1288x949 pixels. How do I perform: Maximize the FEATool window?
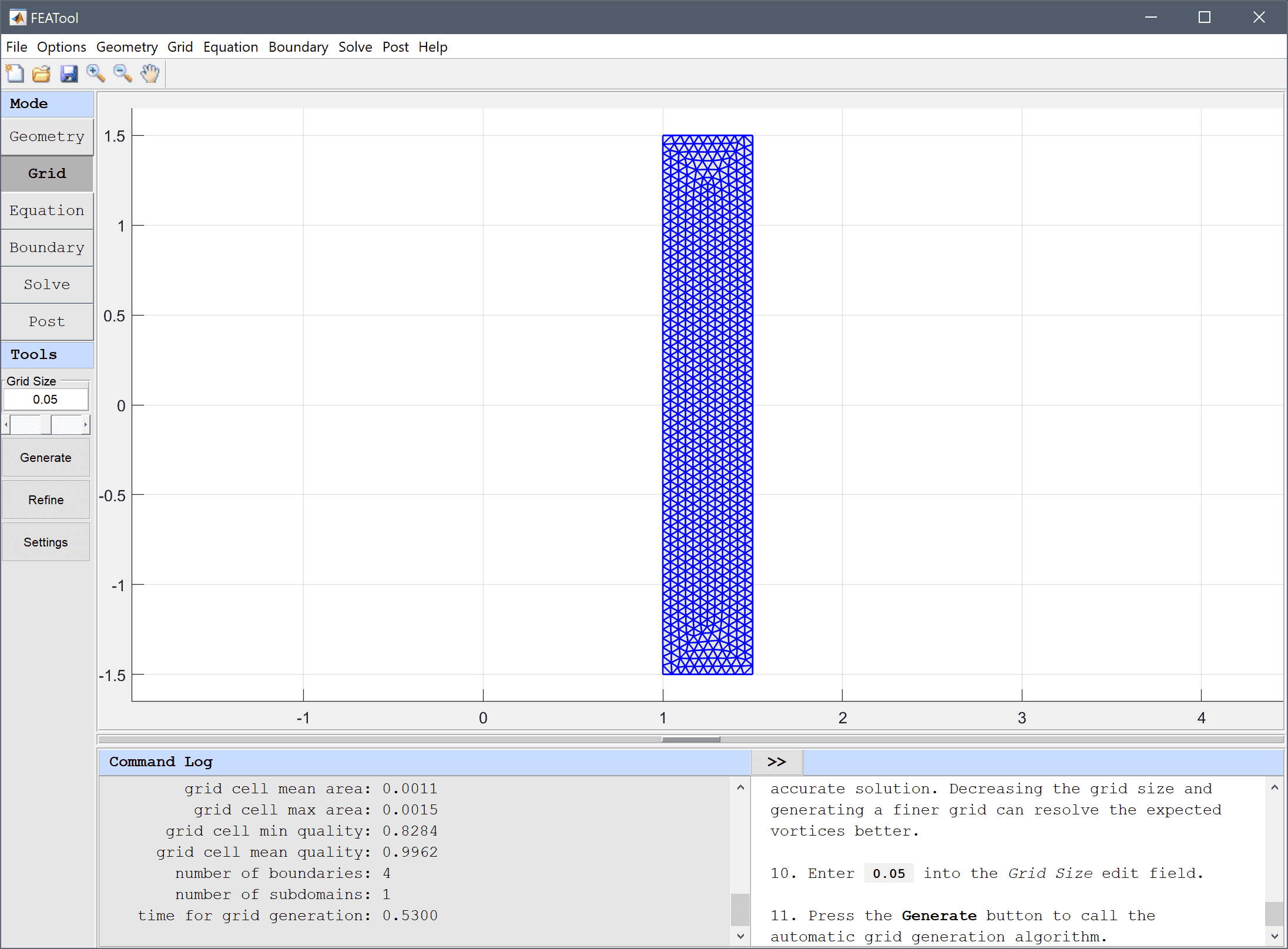click(x=1205, y=18)
